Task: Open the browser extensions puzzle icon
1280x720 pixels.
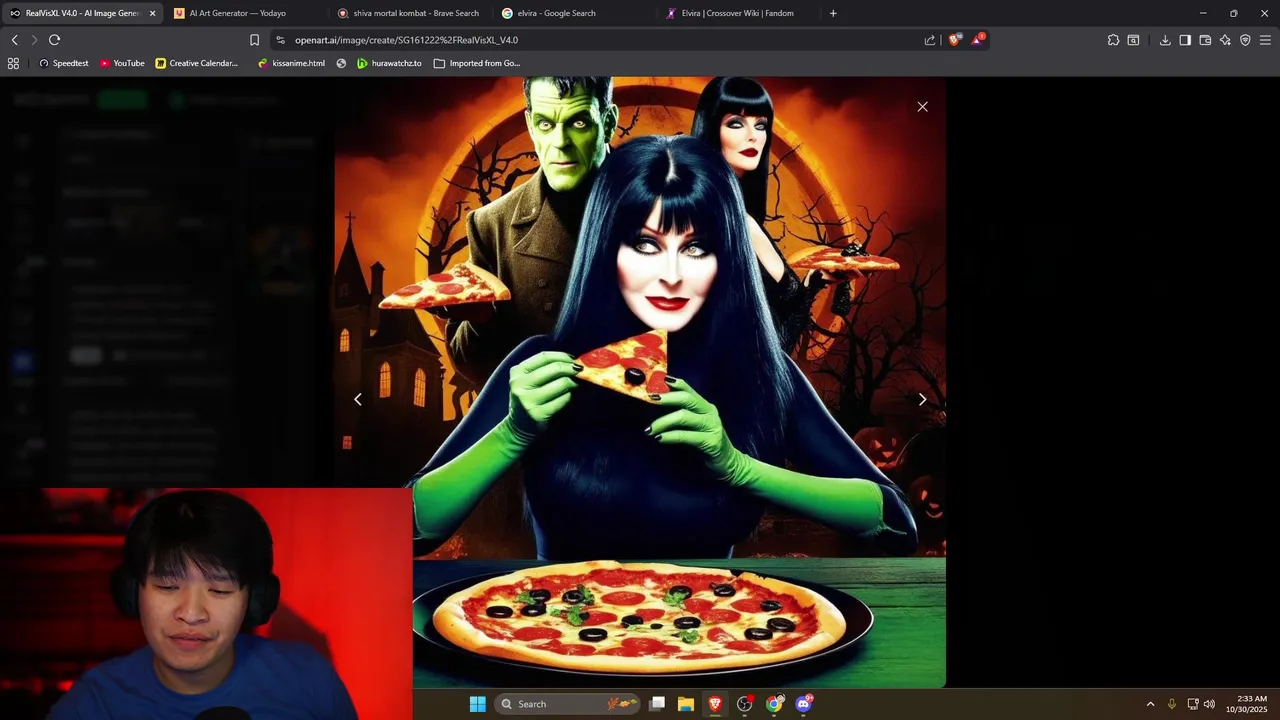Action: (1113, 40)
